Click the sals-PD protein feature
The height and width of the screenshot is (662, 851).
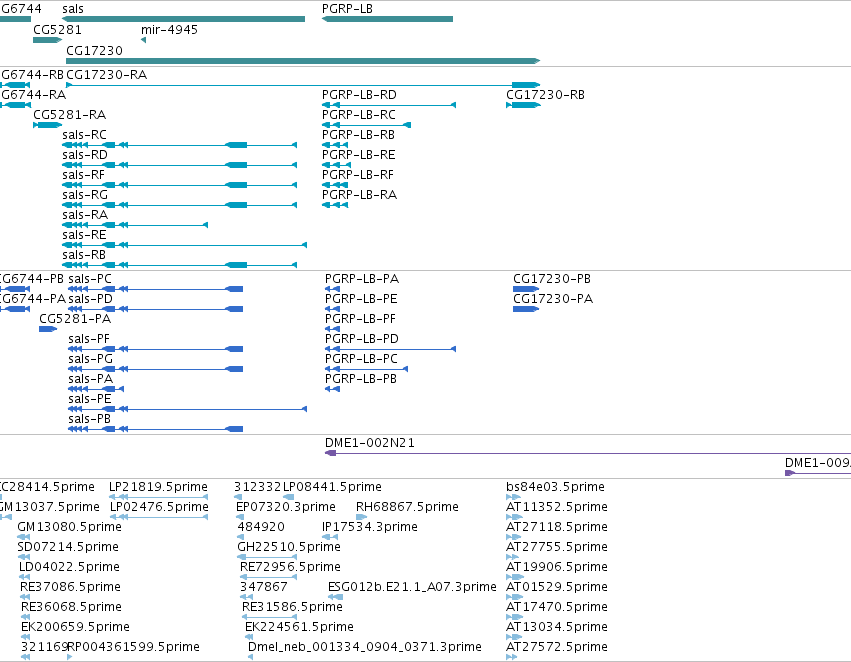click(156, 309)
